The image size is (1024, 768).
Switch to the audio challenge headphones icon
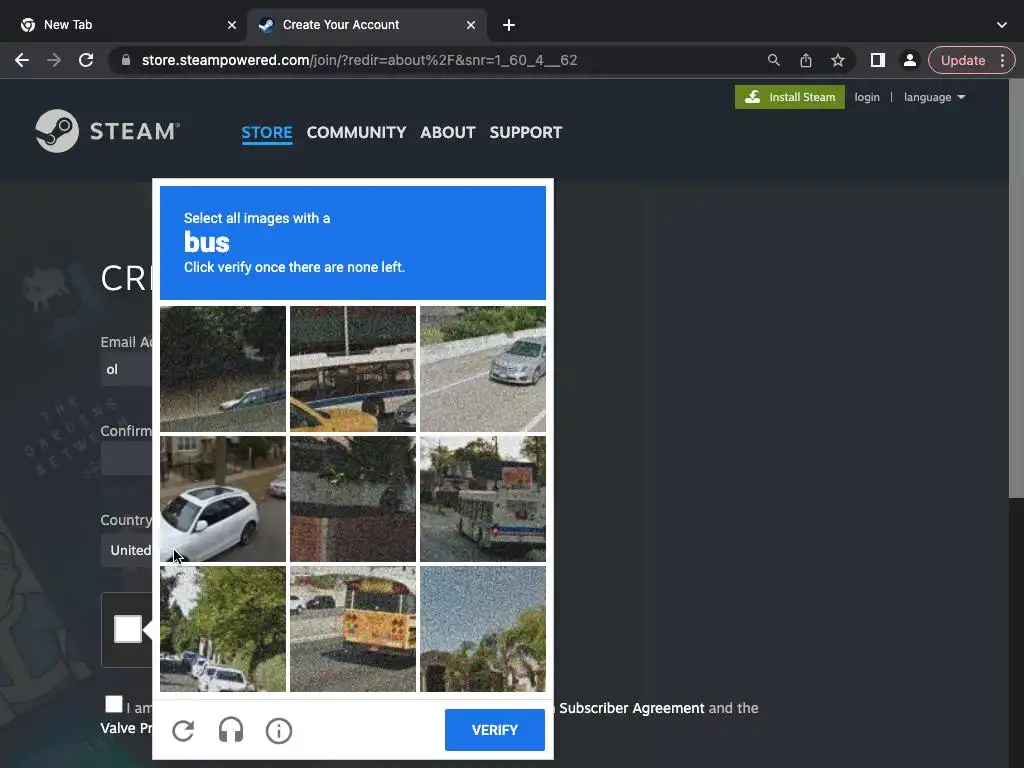click(231, 730)
